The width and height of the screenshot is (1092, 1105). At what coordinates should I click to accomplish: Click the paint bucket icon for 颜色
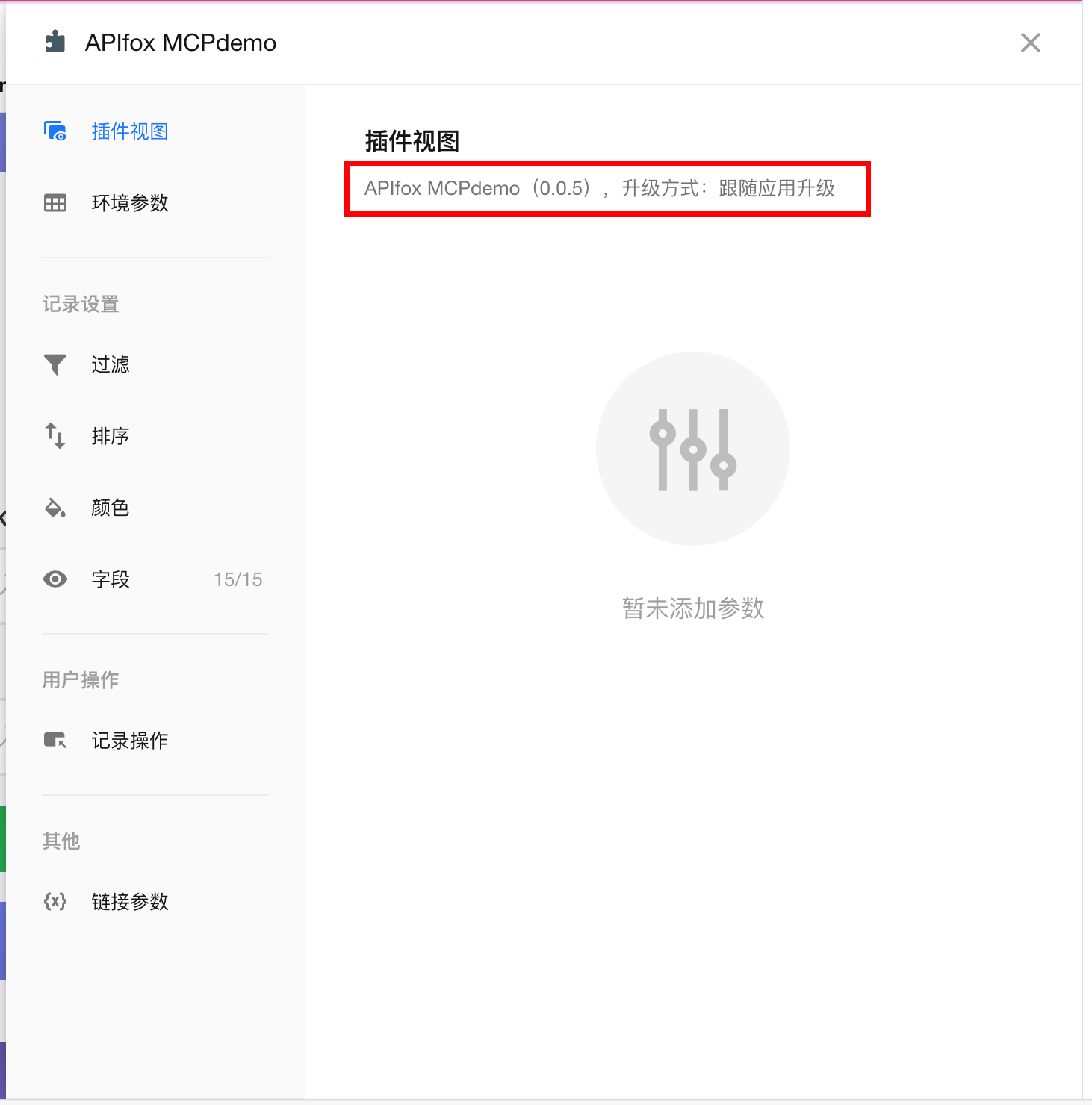point(55,508)
